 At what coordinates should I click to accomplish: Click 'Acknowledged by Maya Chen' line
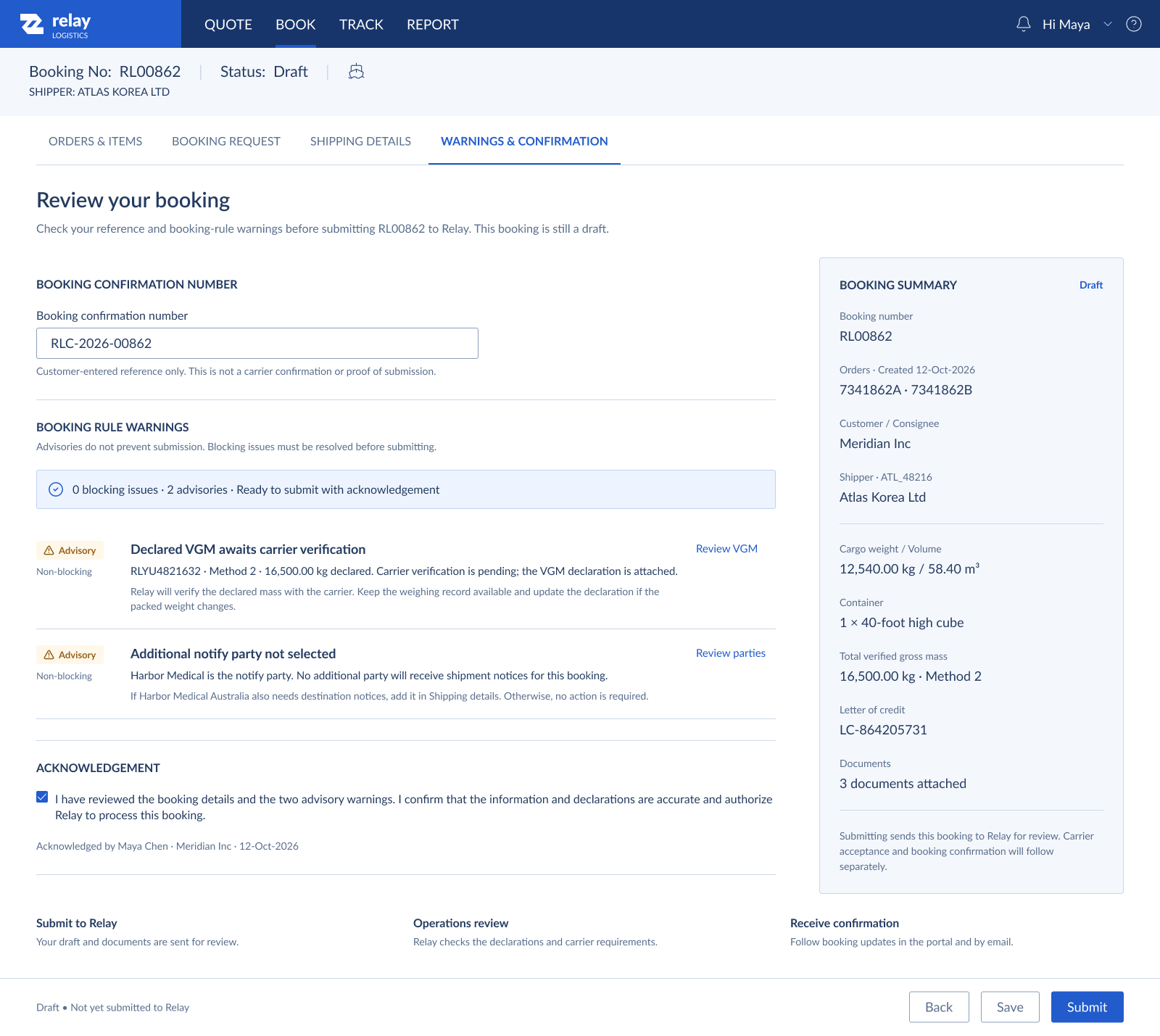pos(167,846)
